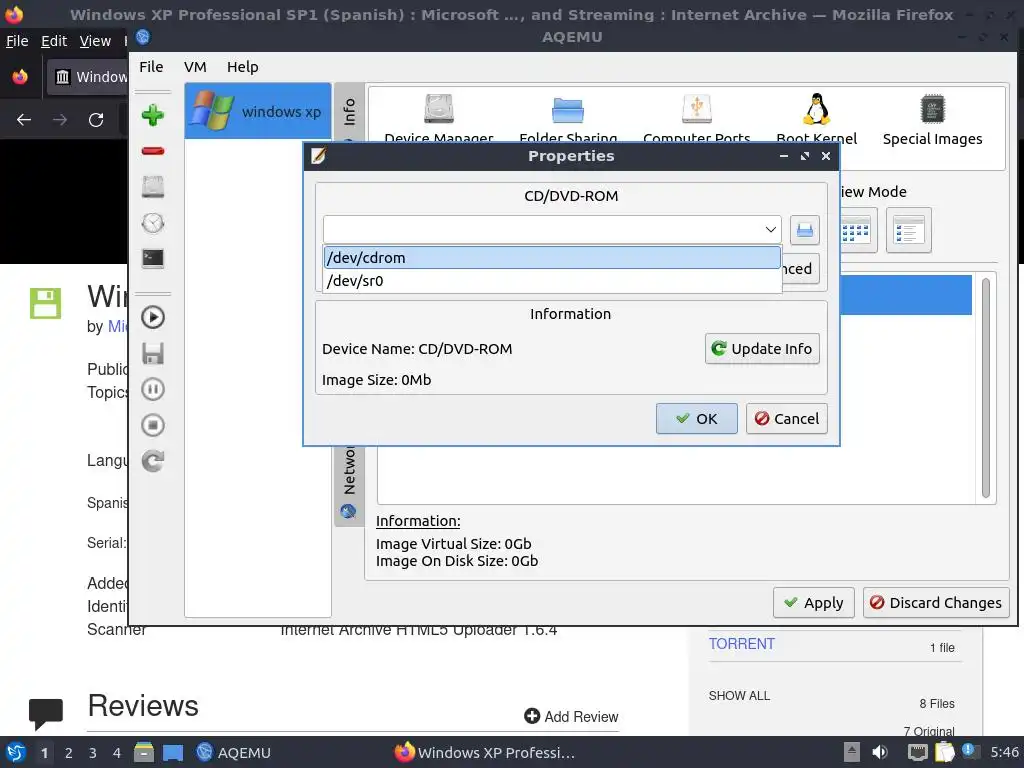Open Firefox's File menu
Viewport: 1024px width, 768px height.
[17, 41]
